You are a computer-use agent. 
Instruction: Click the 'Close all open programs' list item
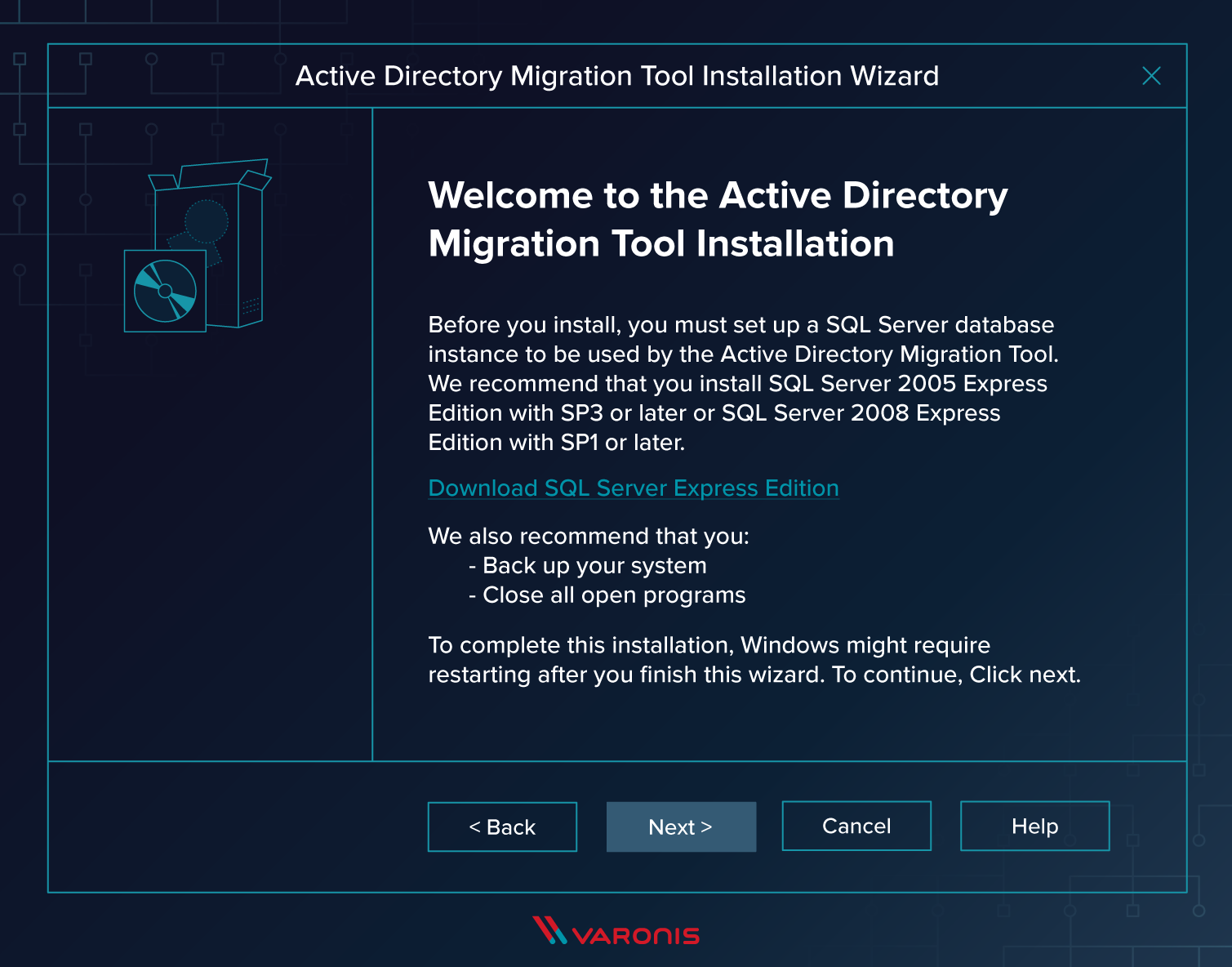(607, 595)
